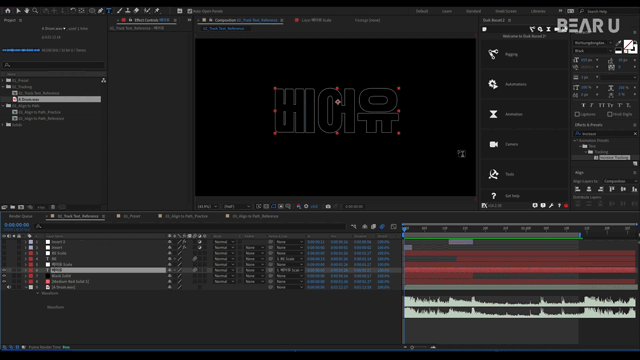
Task: Switch to 03_Align to Path_Reference tab
Action: (x=256, y=216)
